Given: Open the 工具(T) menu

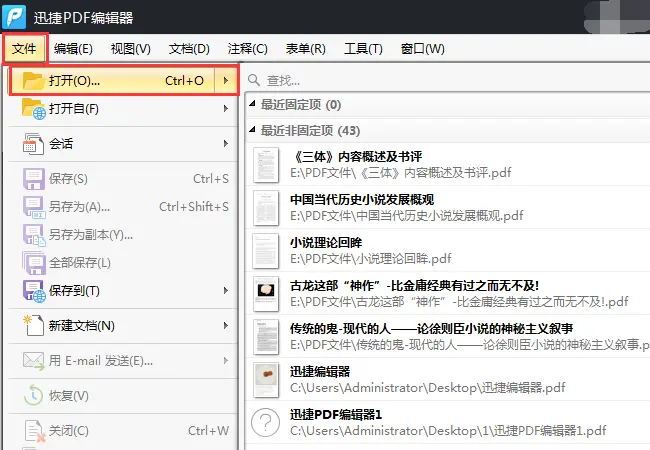Looking at the screenshot, I should [x=363, y=49].
